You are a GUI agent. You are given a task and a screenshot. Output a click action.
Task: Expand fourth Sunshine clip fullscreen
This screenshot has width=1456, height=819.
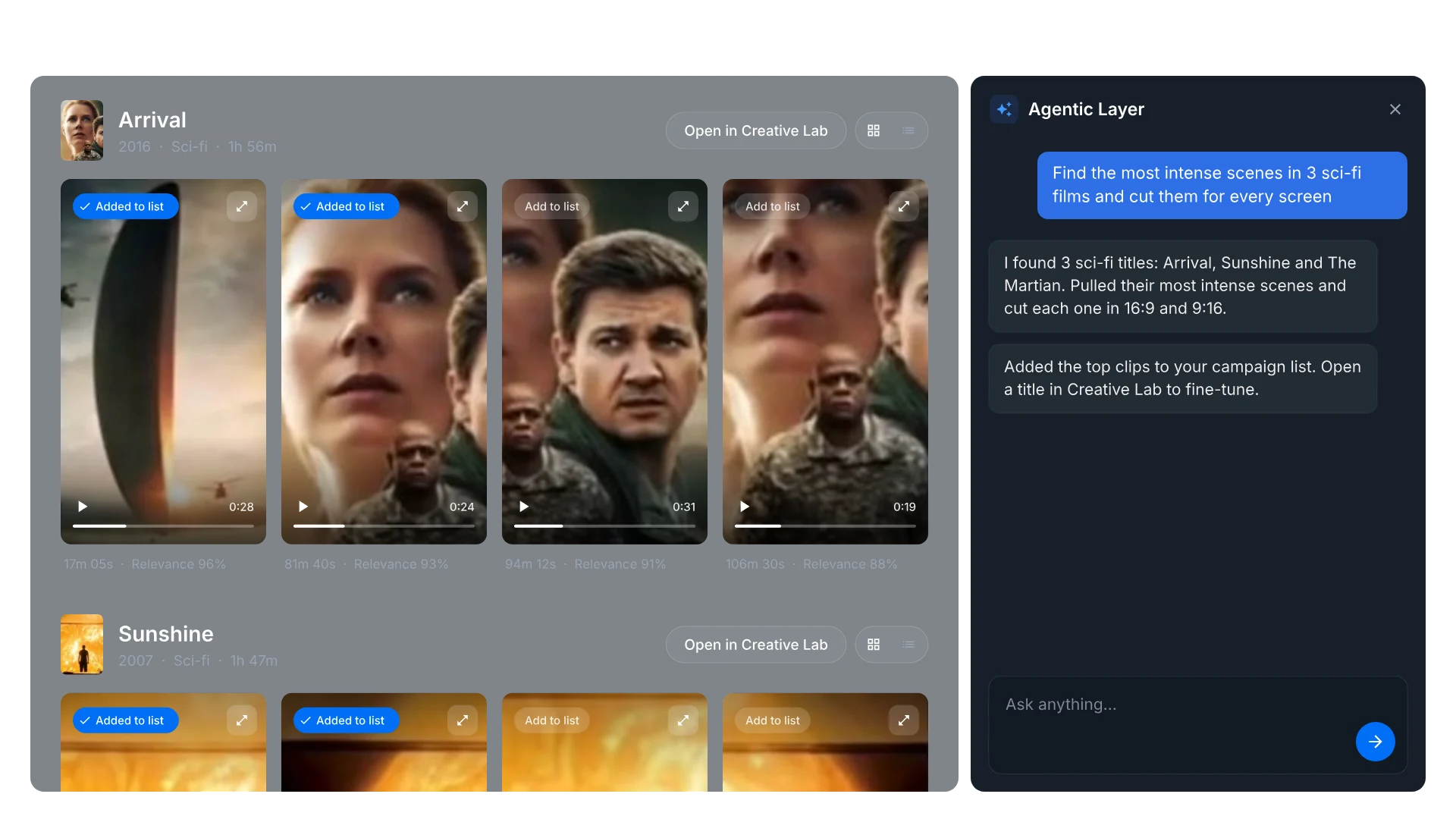(904, 720)
